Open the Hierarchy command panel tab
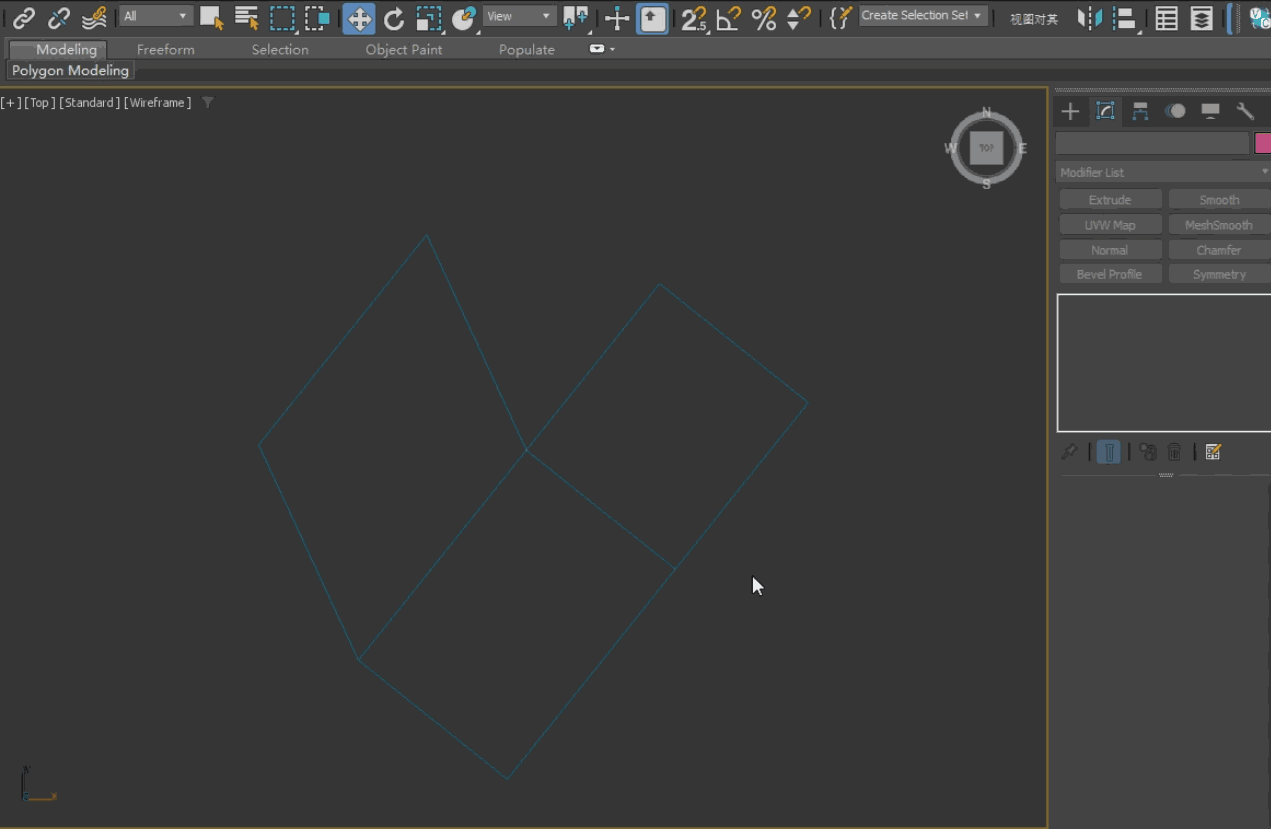This screenshot has height=829, width=1271. (1140, 111)
